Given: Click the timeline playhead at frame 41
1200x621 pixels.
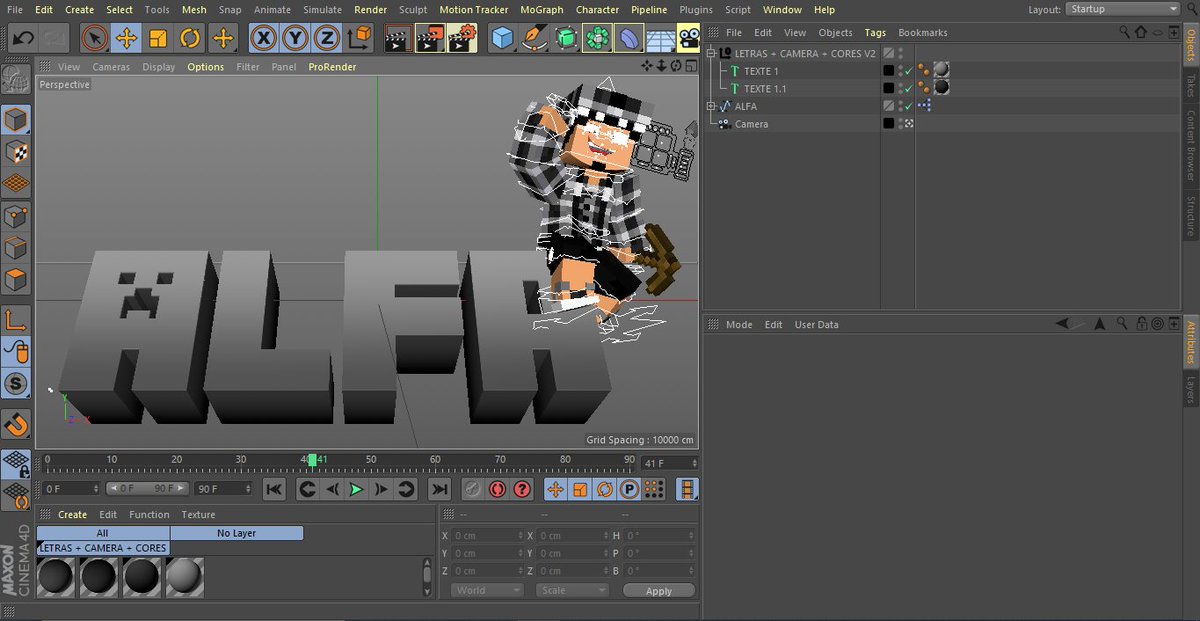Looking at the screenshot, I should pyautogui.click(x=312, y=460).
